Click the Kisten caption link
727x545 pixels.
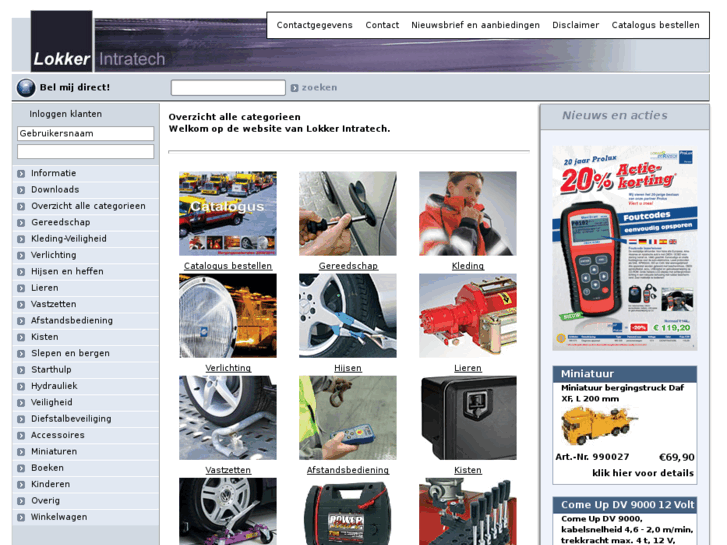pos(468,470)
